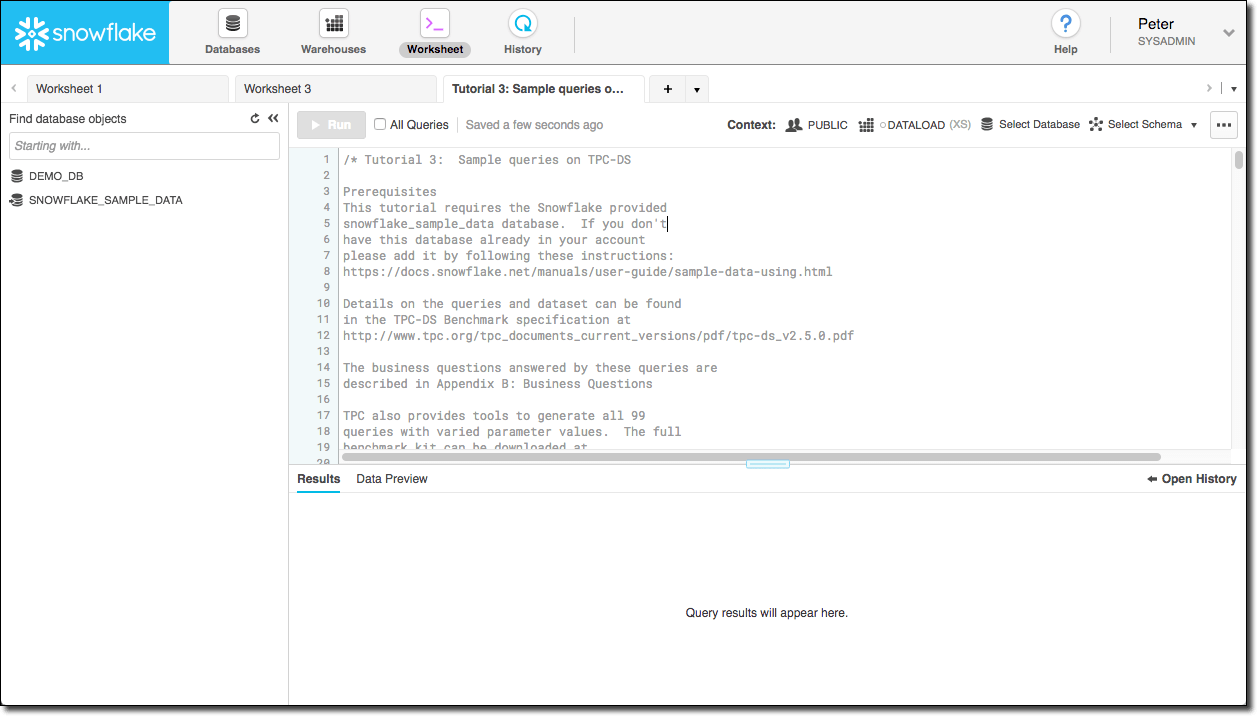This screenshot has height=716, width=1257.
Task: Select DEMO_DB in object tree
Action: (56, 176)
